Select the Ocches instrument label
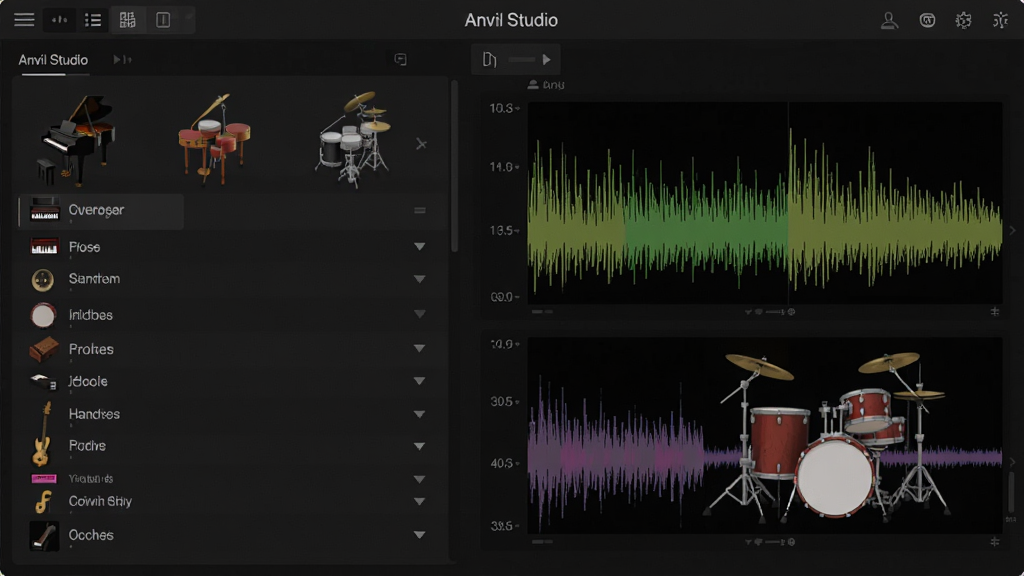 tap(91, 535)
